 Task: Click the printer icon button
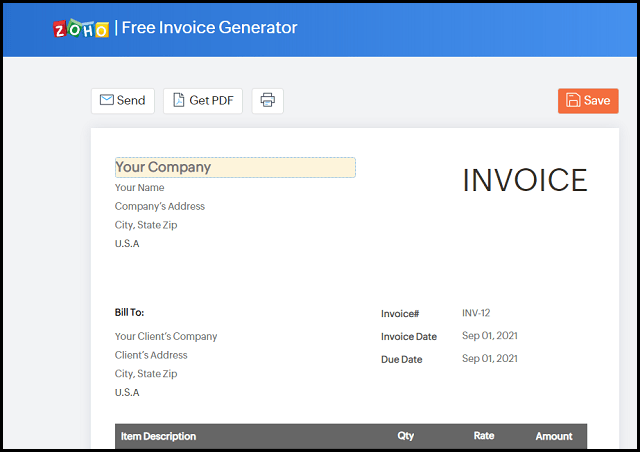pyautogui.click(x=267, y=100)
